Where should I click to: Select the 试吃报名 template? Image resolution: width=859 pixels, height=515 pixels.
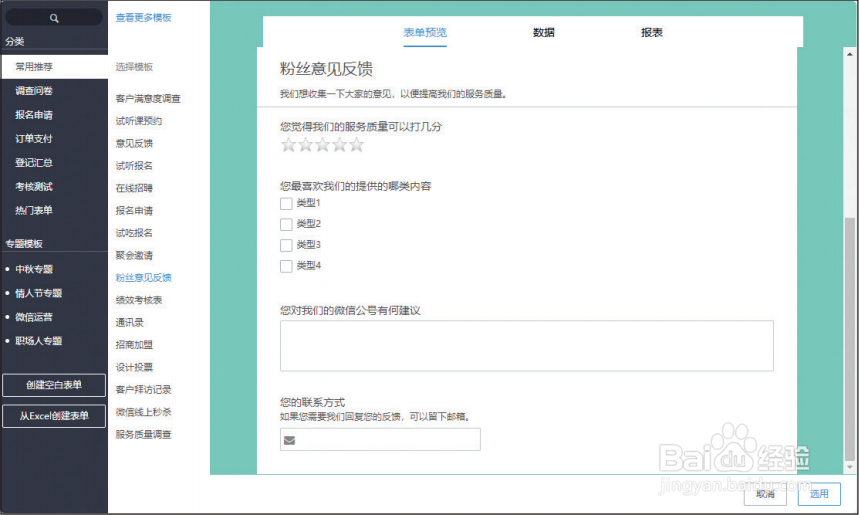click(x=134, y=233)
